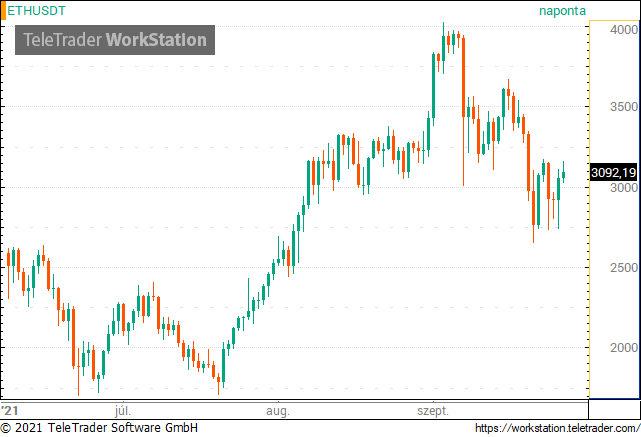Click the 'aug.' date axis label
Screen dimensions: 641x437
pos(278,411)
